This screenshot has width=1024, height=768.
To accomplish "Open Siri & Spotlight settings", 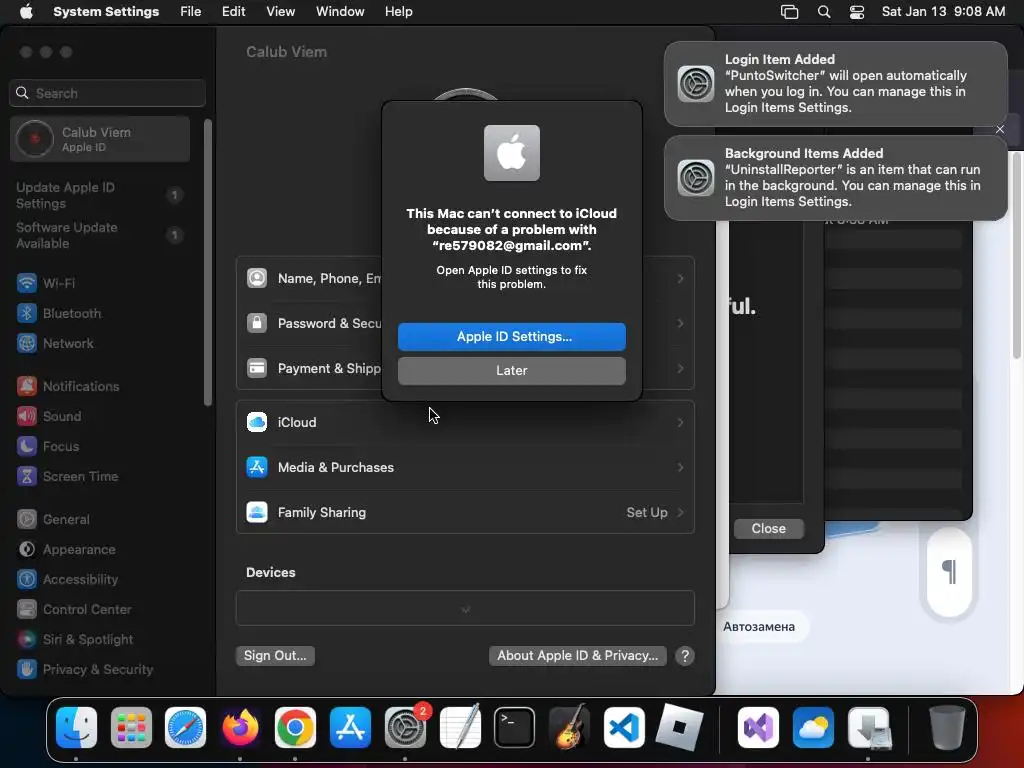I will click(x=74, y=639).
